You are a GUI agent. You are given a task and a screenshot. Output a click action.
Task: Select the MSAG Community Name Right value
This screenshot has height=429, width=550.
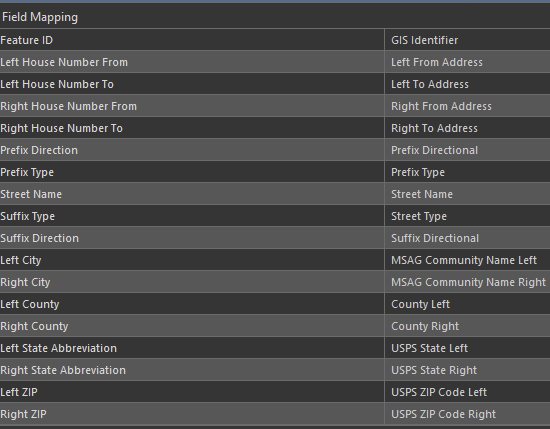[x=467, y=282]
